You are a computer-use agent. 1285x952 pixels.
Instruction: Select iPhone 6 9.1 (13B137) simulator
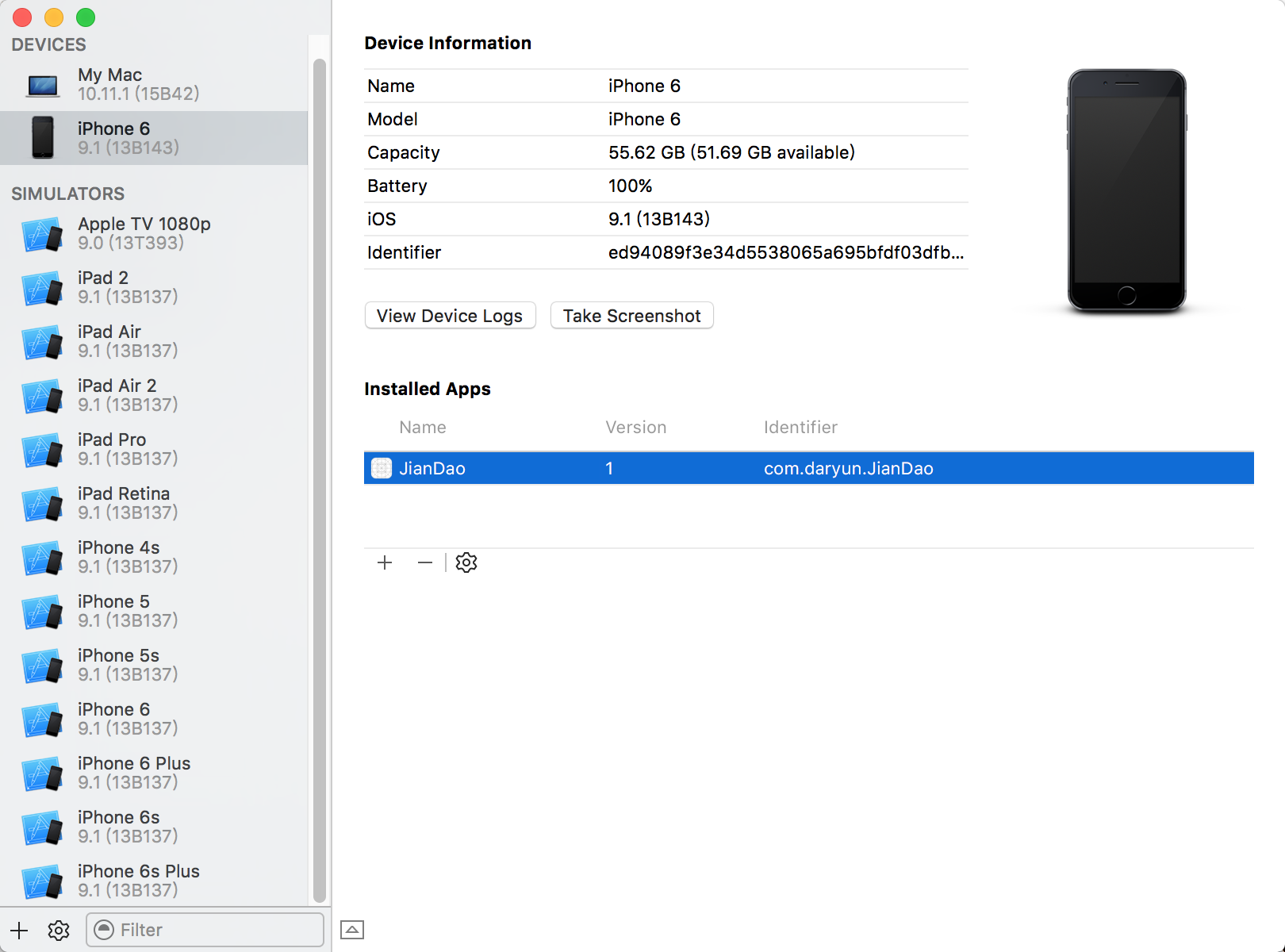coord(154,719)
